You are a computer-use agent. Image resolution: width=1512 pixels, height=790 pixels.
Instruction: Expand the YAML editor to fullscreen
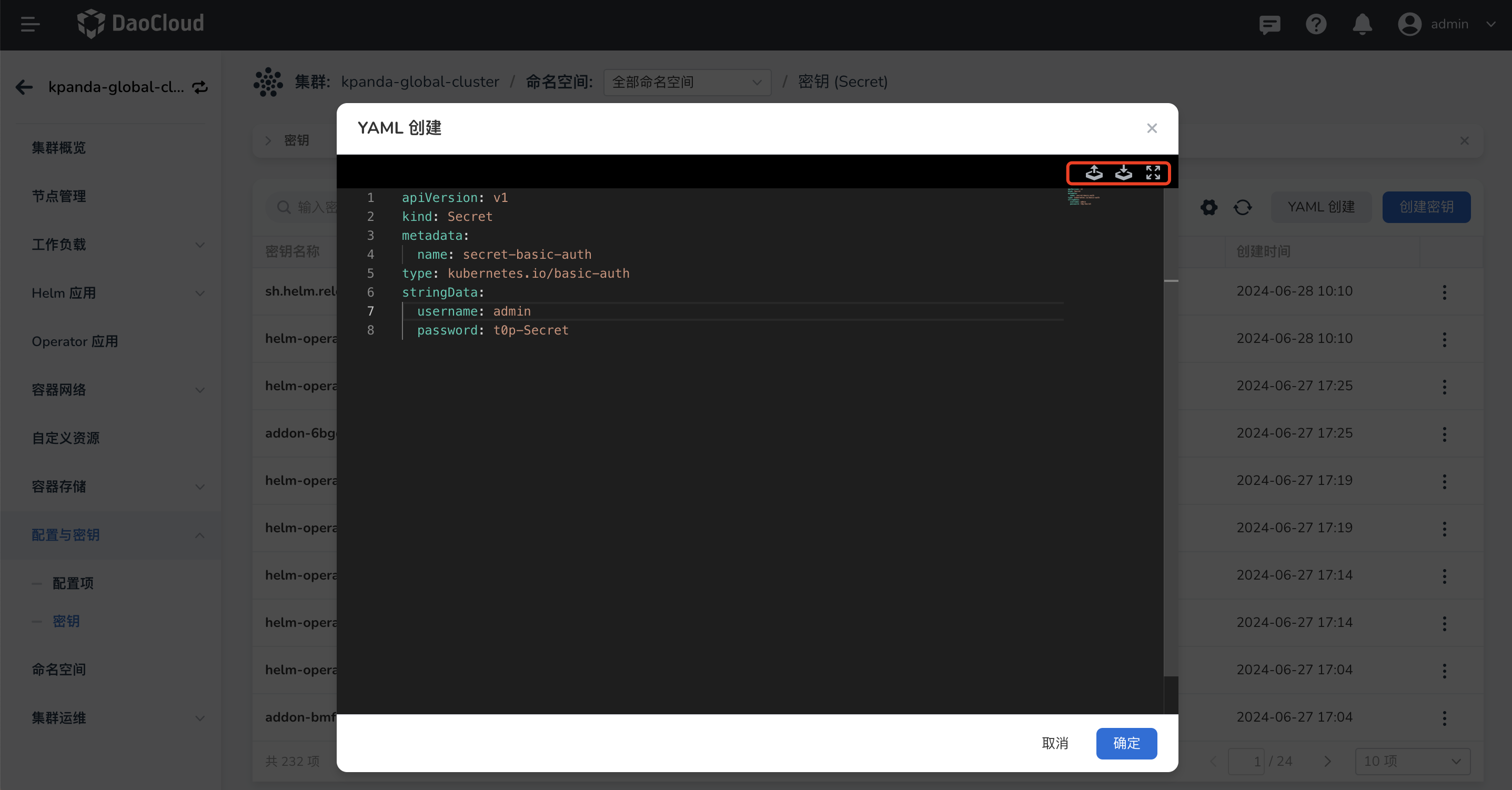(x=1152, y=173)
